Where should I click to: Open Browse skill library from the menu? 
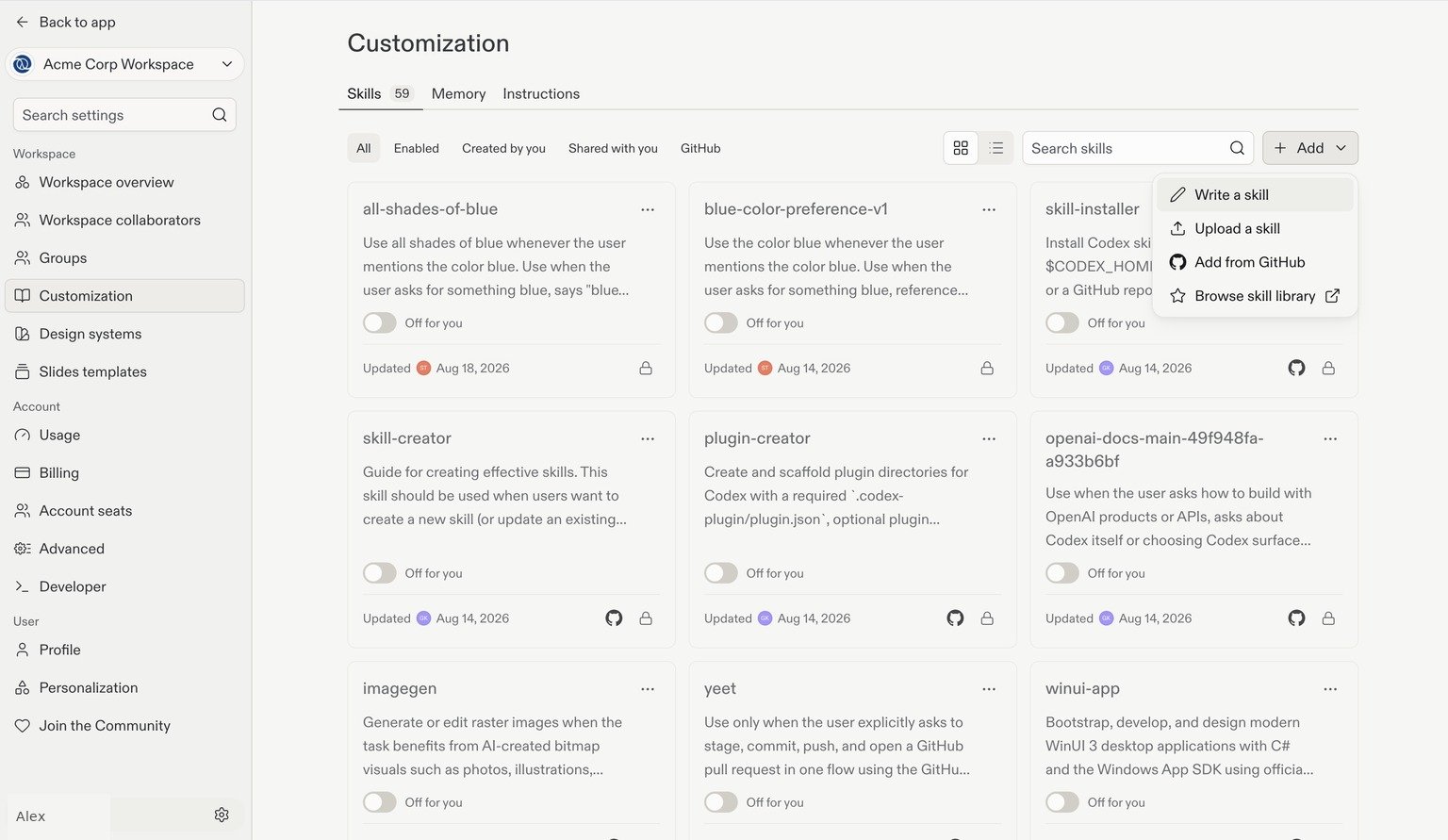[1255, 296]
